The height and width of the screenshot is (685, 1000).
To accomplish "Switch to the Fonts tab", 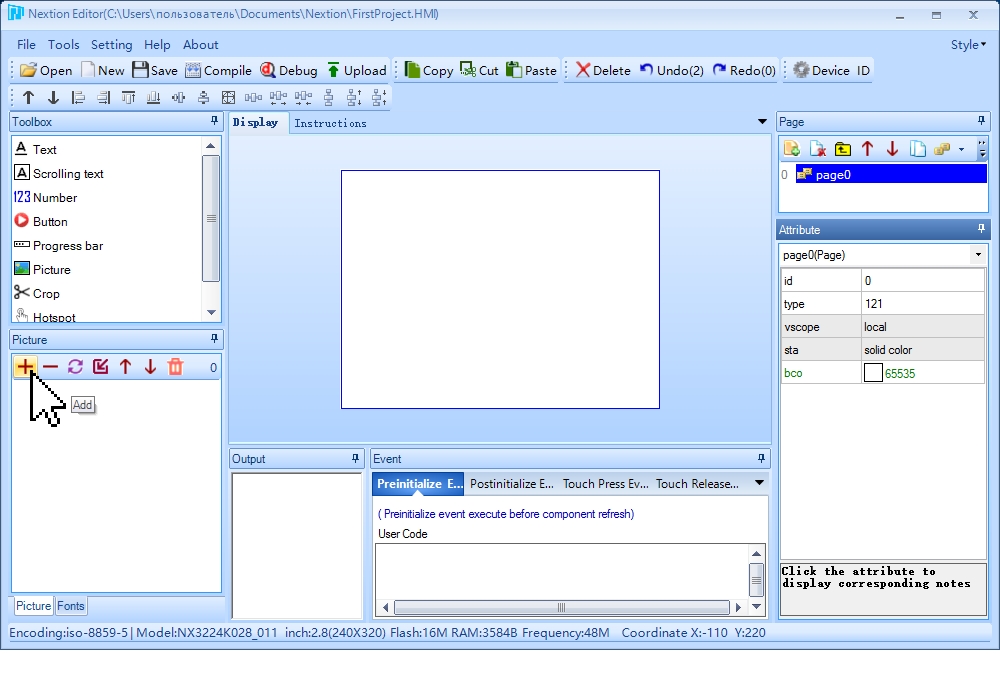I will coord(71,606).
